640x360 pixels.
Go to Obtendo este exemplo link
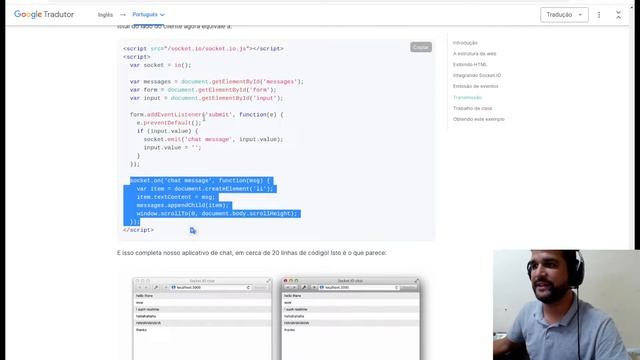point(479,119)
